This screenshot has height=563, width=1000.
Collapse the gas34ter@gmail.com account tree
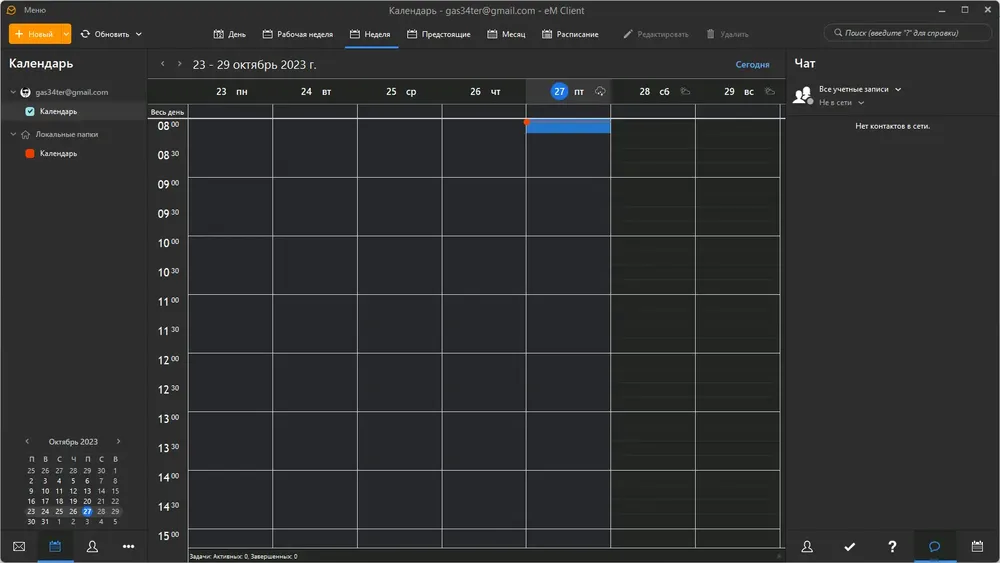click(13, 92)
